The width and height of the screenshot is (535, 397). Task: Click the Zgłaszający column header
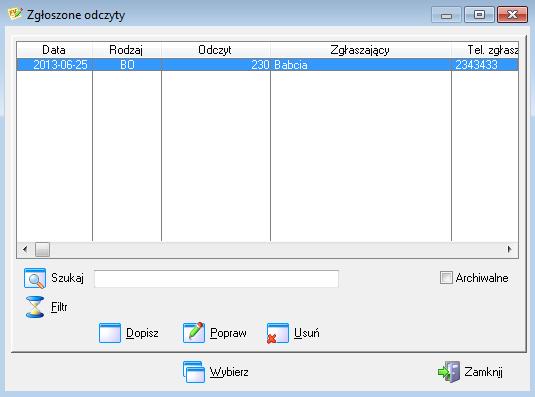coord(361,50)
